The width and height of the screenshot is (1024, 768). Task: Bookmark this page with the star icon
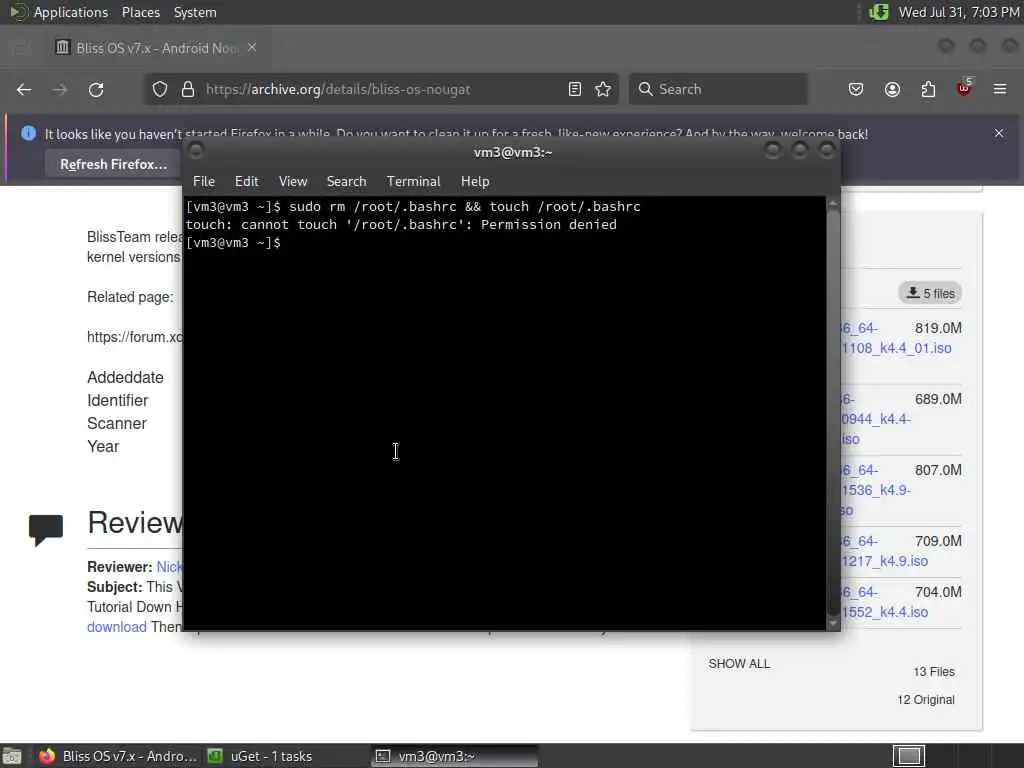[603, 89]
